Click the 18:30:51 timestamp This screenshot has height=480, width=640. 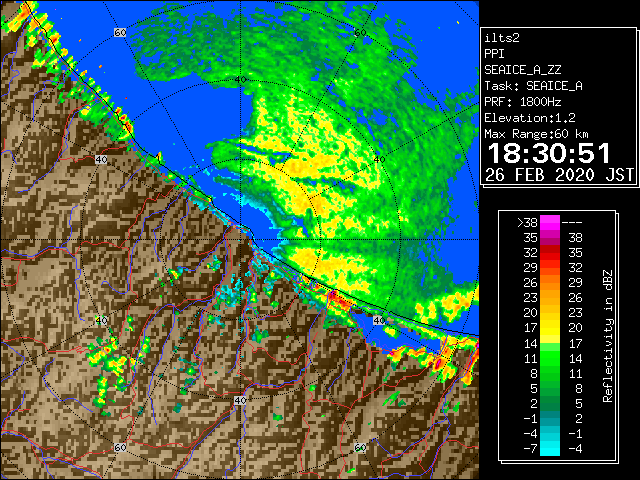[x=549, y=153]
